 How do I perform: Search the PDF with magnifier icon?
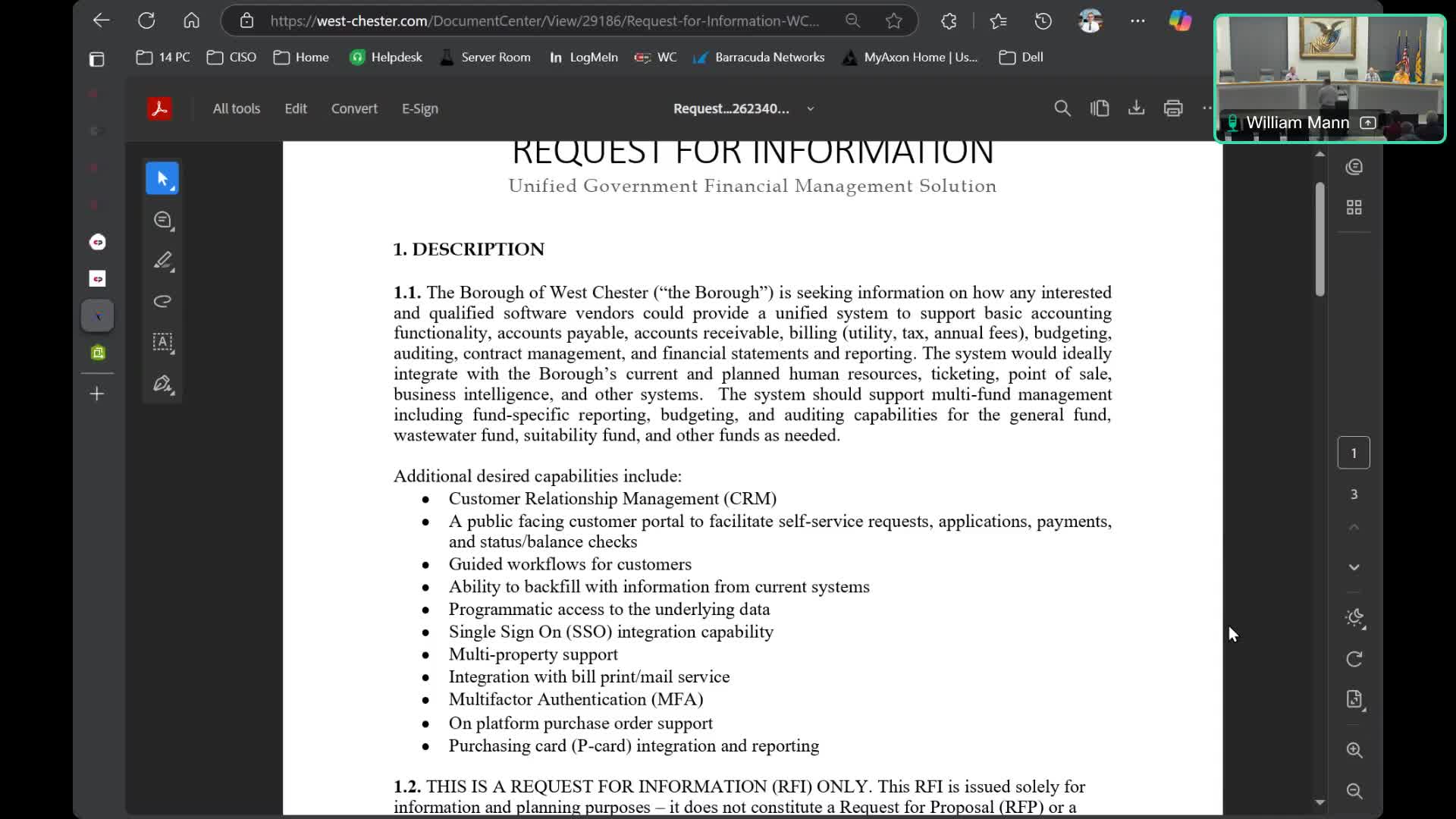[x=1062, y=108]
